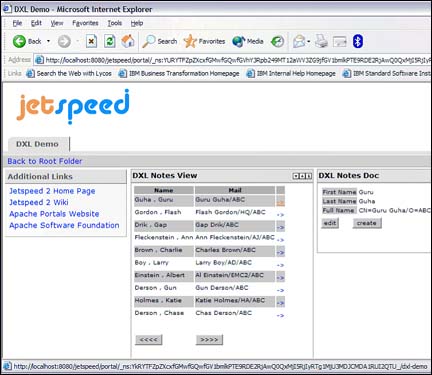
Task: Click the arrow icon for Gordon, Flash row
Action: (280, 215)
